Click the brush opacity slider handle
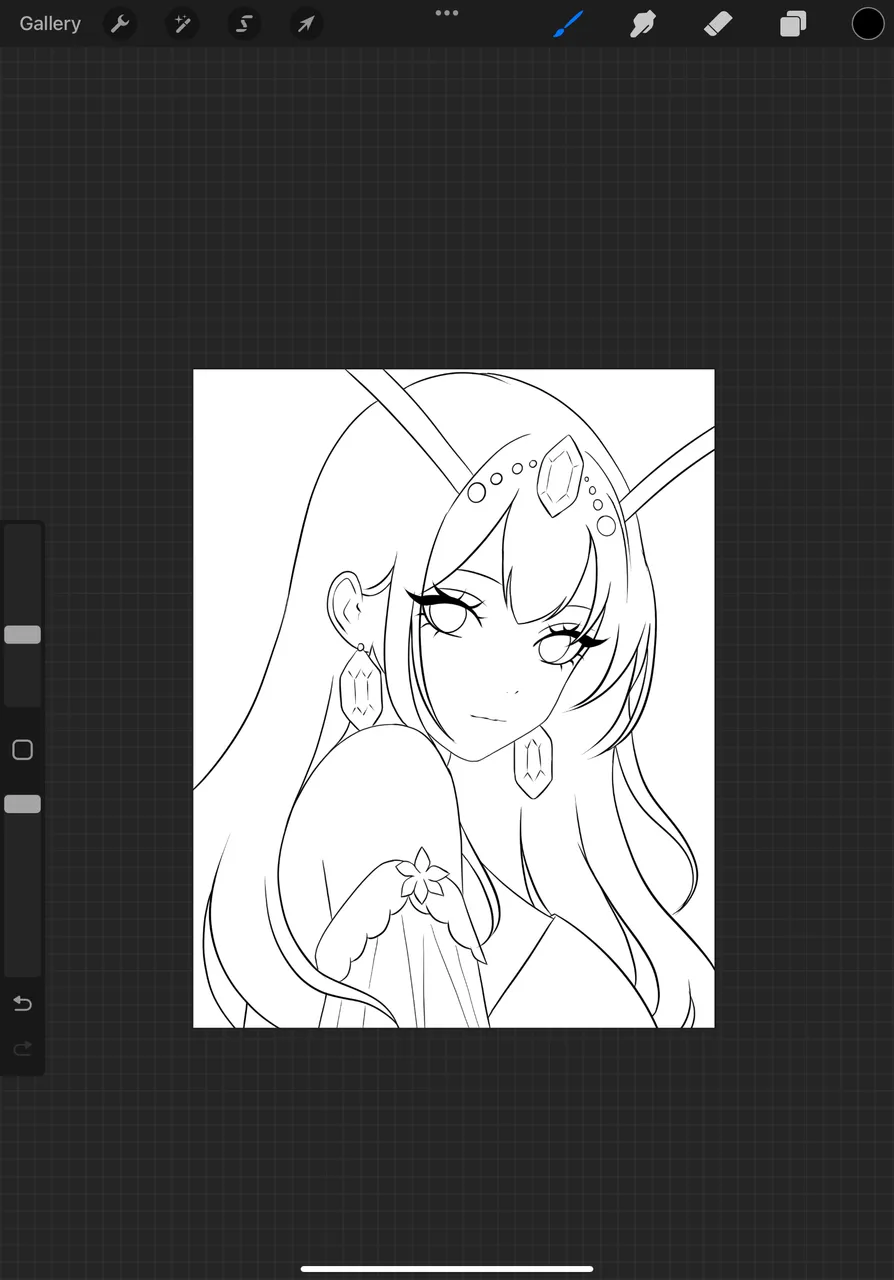The height and width of the screenshot is (1280, 894). pyautogui.click(x=22, y=804)
